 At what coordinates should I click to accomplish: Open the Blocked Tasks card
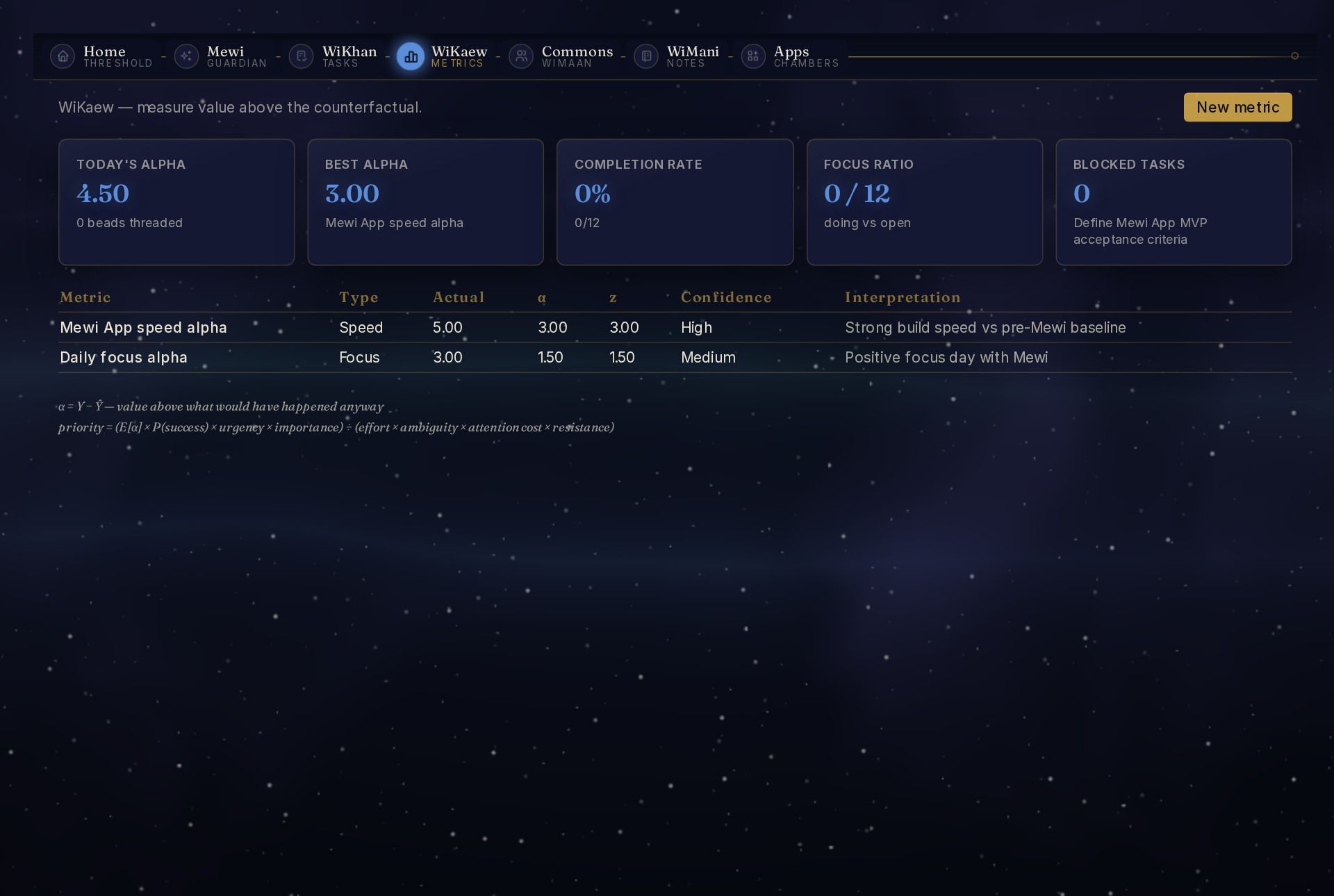[x=1174, y=202]
